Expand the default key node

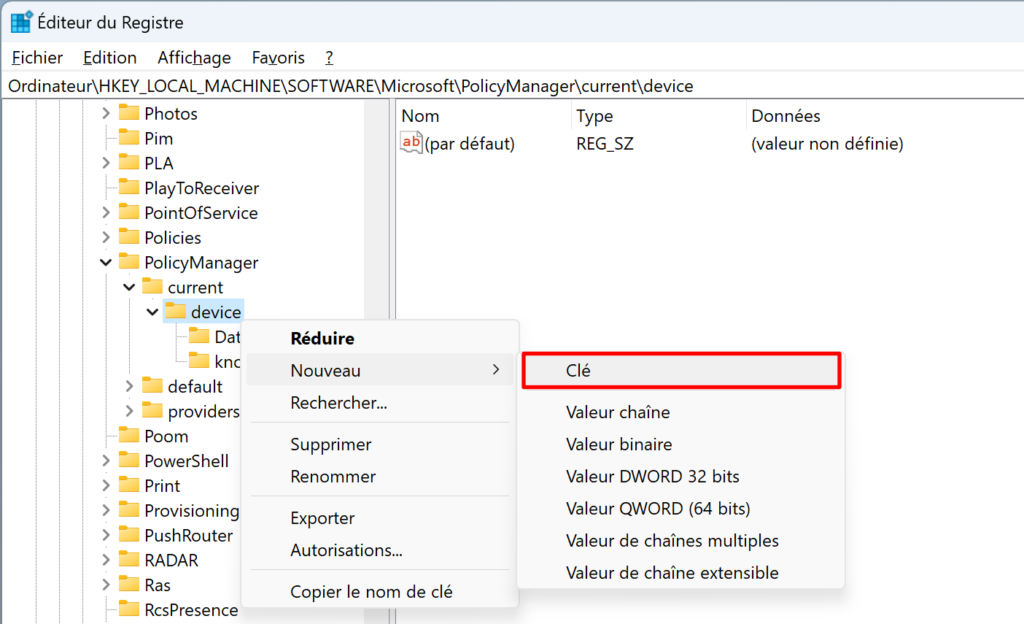[129, 386]
